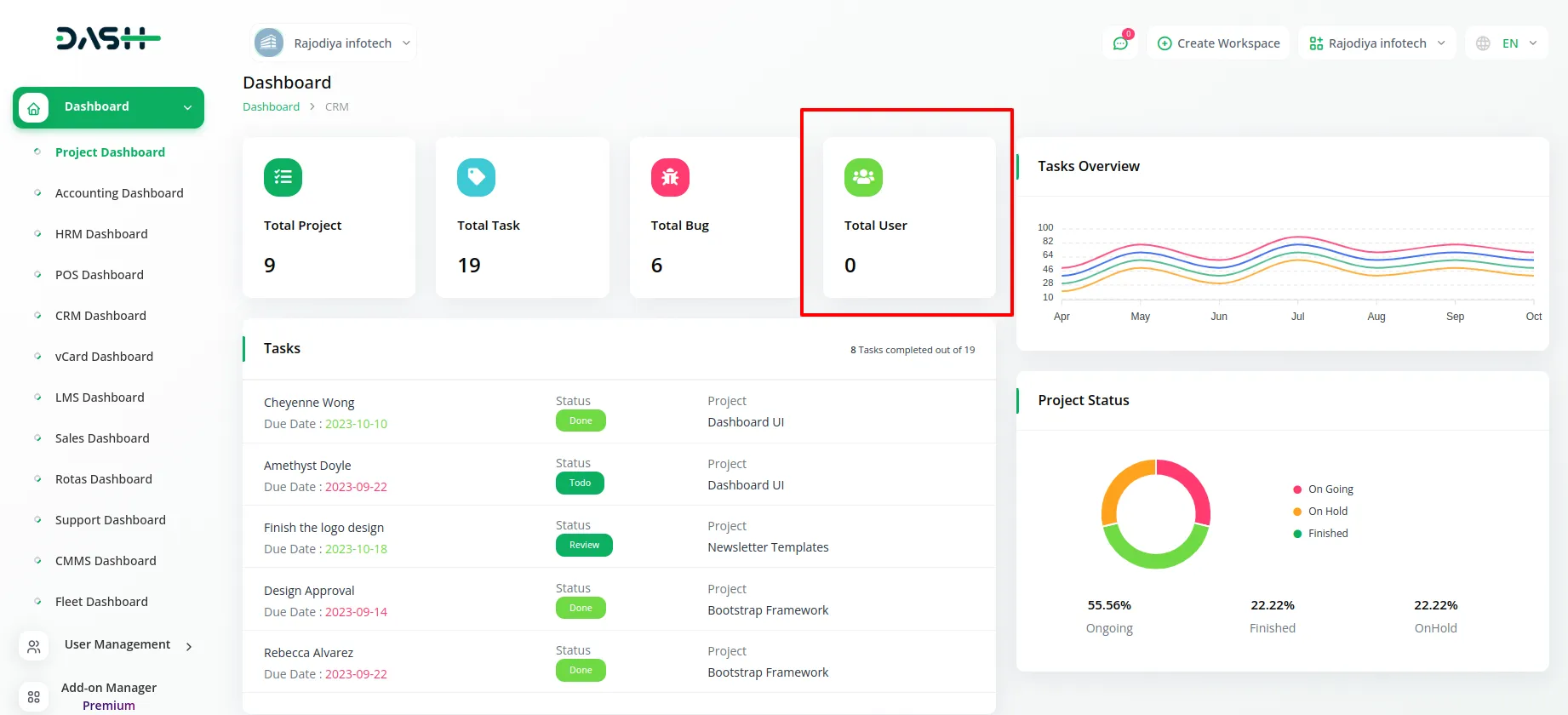
Task: Click the Total Task tag icon
Action: pyautogui.click(x=476, y=177)
